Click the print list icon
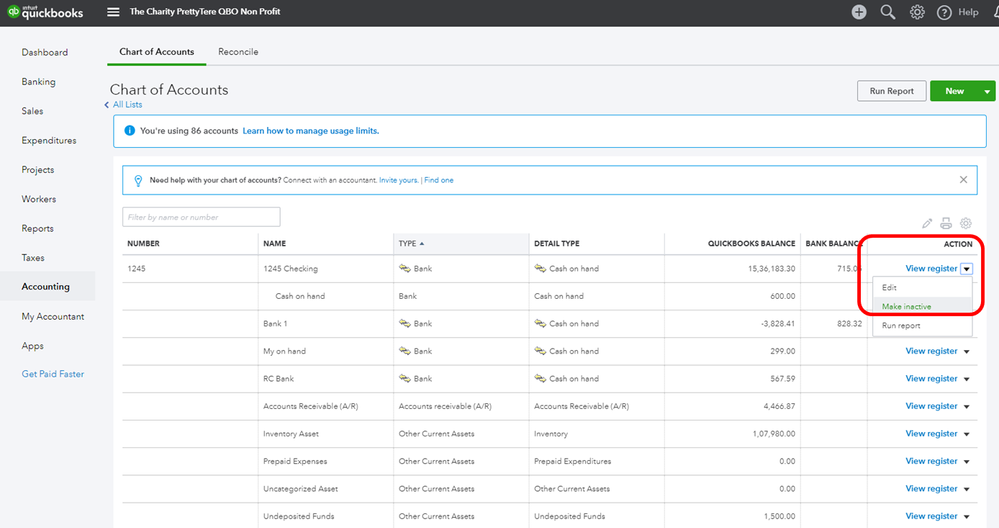This screenshot has height=528, width=999. point(946,223)
